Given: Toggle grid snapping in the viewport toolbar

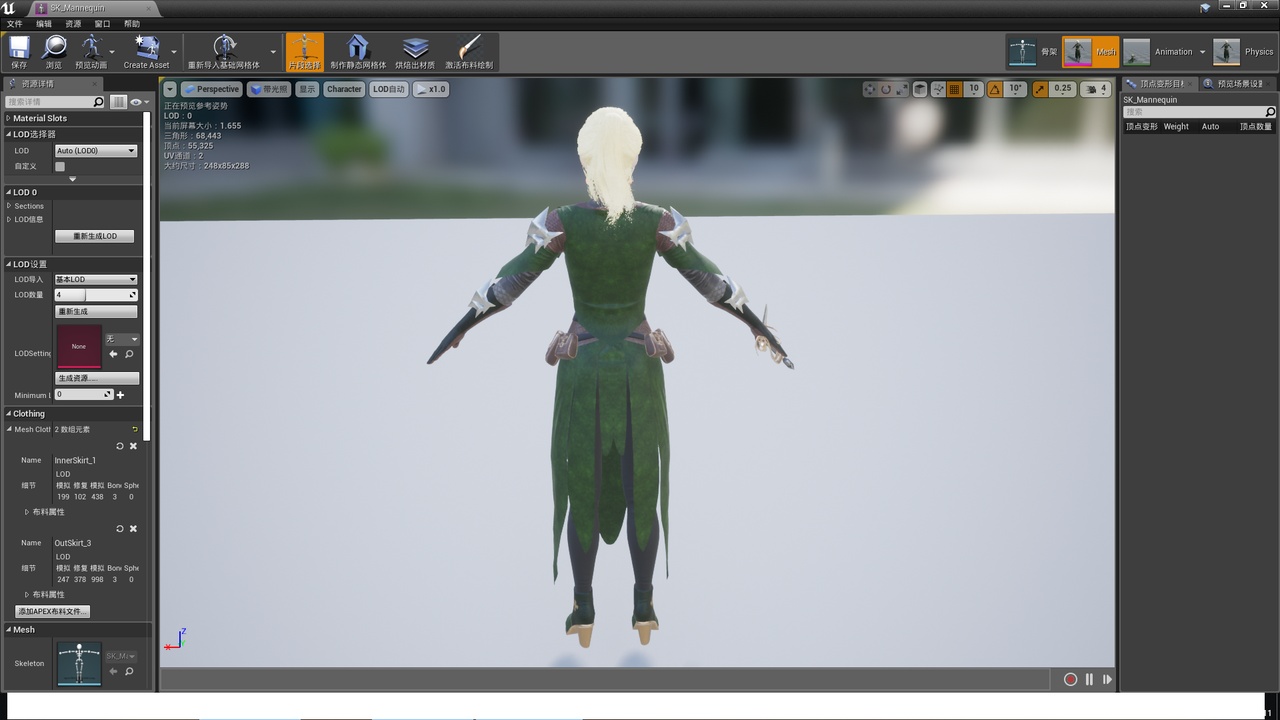Looking at the screenshot, I should 954,89.
